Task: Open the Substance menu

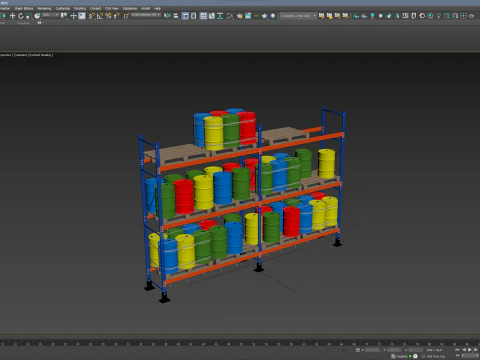Action: pos(130,8)
